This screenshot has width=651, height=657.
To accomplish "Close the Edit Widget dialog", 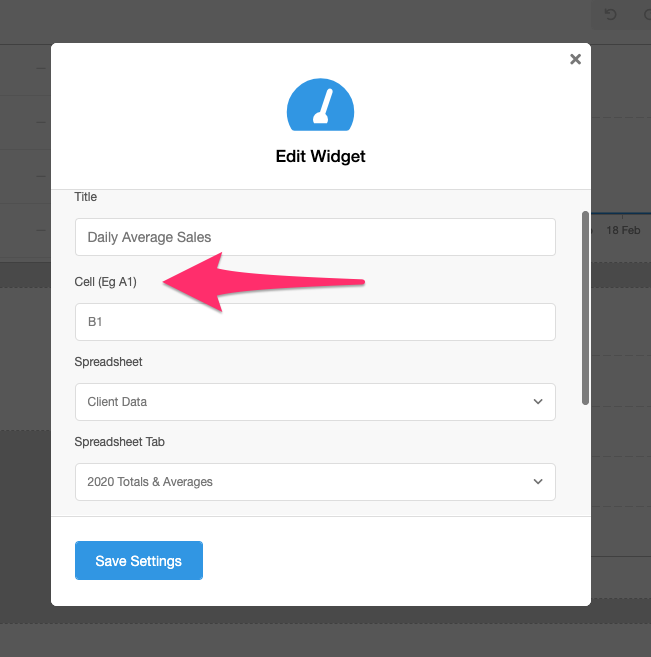I will pos(575,59).
